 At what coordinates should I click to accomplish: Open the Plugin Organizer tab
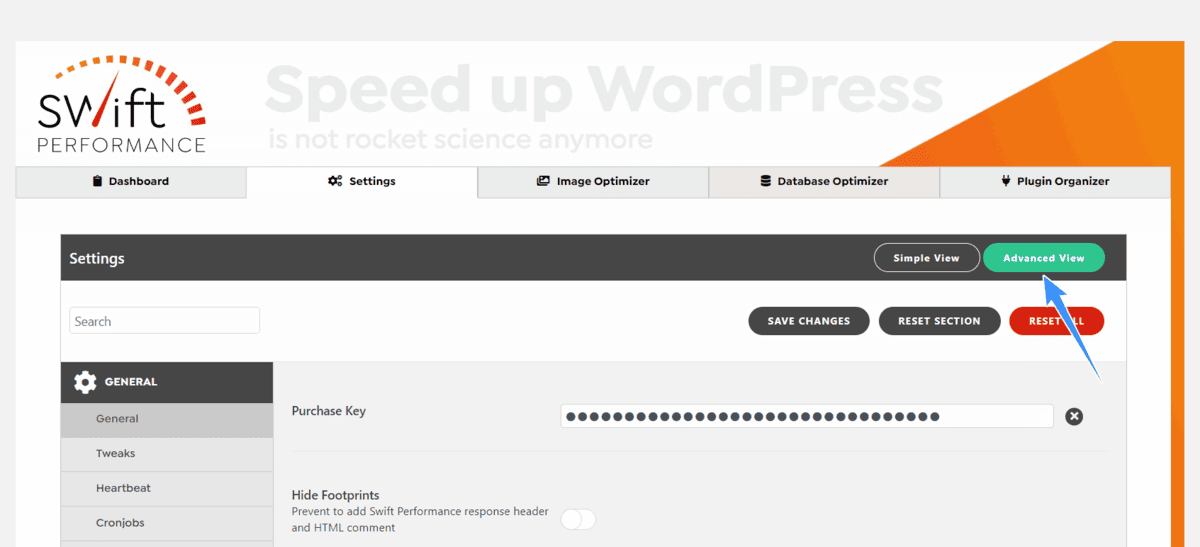pyautogui.click(x=1055, y=181)
